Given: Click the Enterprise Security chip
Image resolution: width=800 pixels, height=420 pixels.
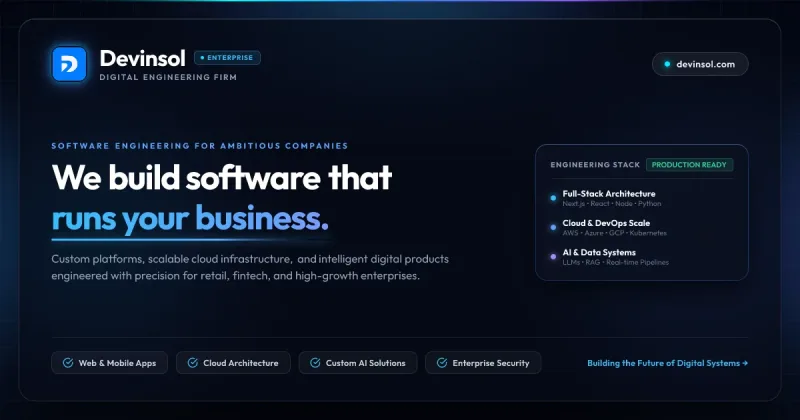Looking at the screenshot, I should (483, 363).
